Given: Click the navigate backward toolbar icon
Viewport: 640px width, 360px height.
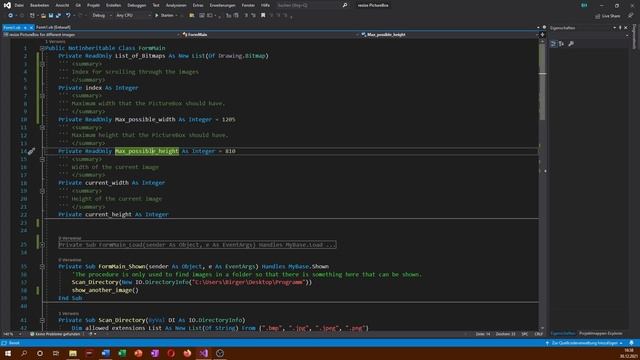Looking at the screenshot, I should 11,16.
